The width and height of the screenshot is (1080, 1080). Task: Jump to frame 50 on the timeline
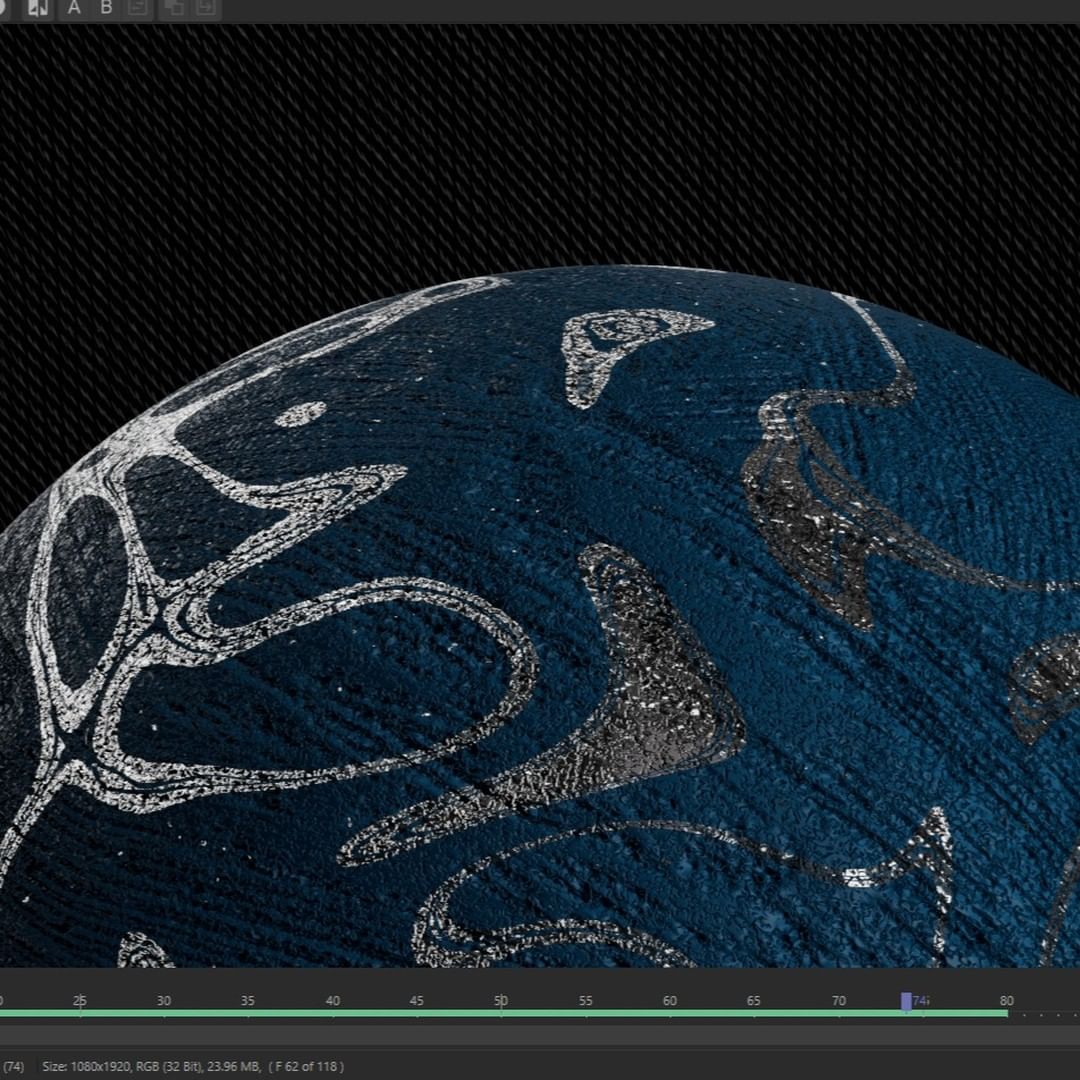501,1000
